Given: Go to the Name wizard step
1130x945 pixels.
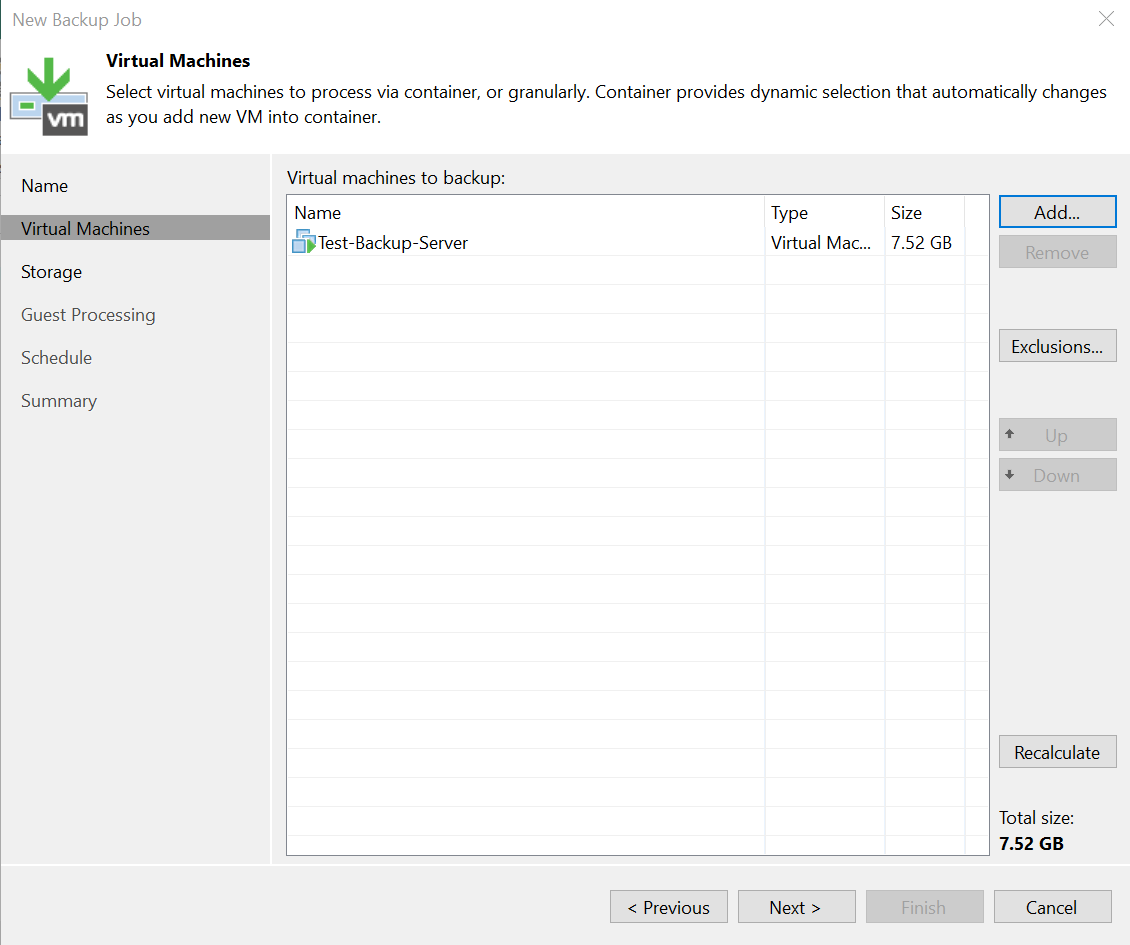Looking at the screenshot, I should coord(45,186).
